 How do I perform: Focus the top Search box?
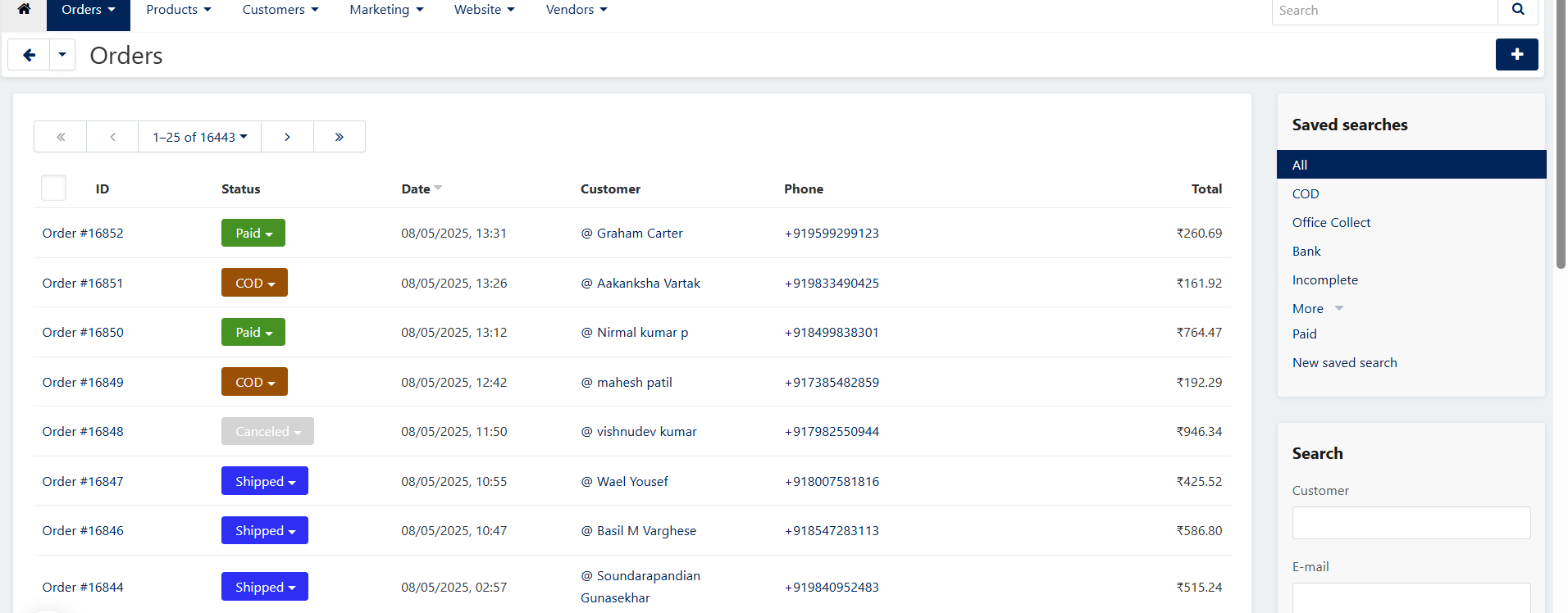(x=1385, y=11)
